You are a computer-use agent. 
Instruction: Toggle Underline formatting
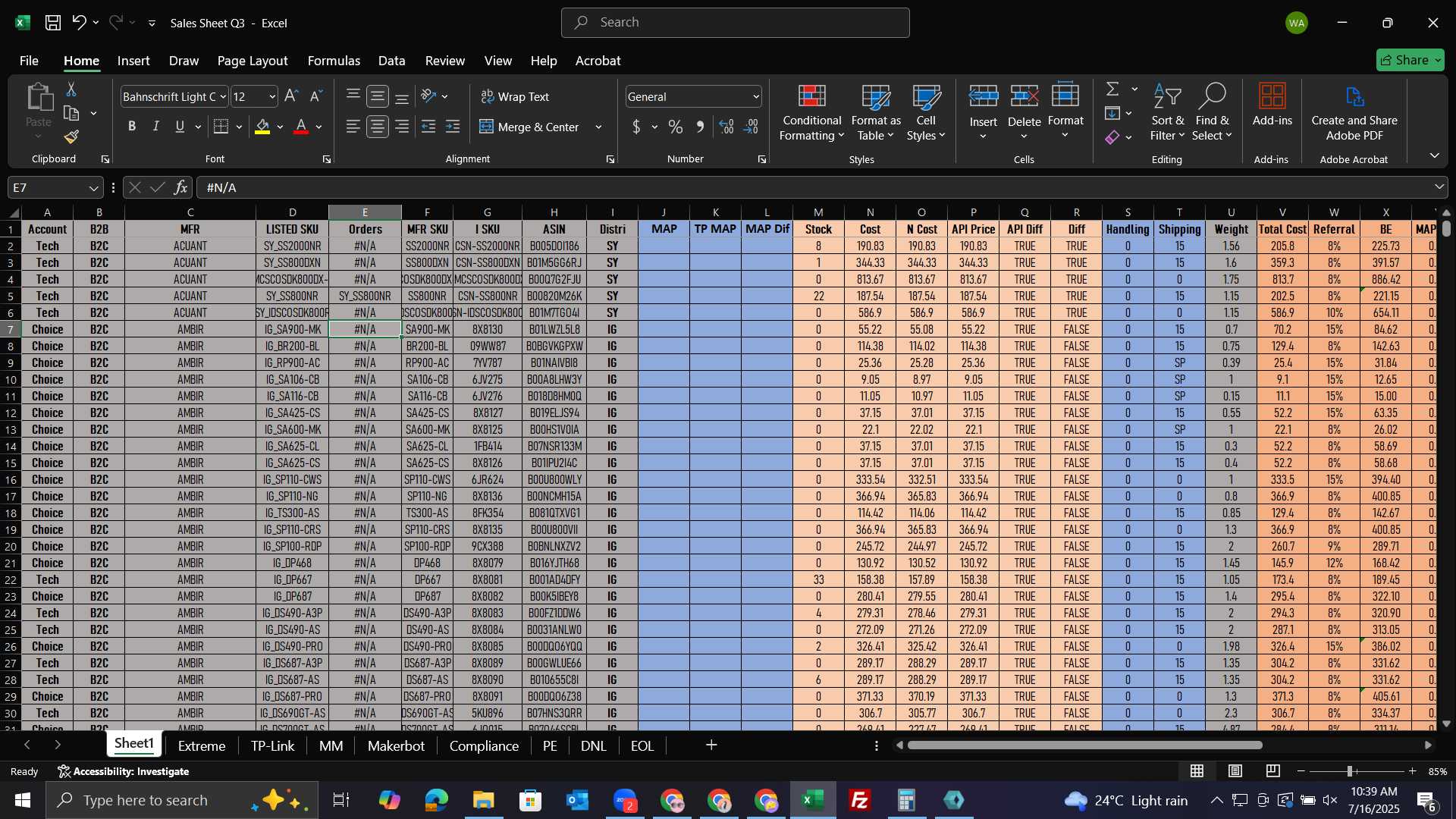(180, 127)
